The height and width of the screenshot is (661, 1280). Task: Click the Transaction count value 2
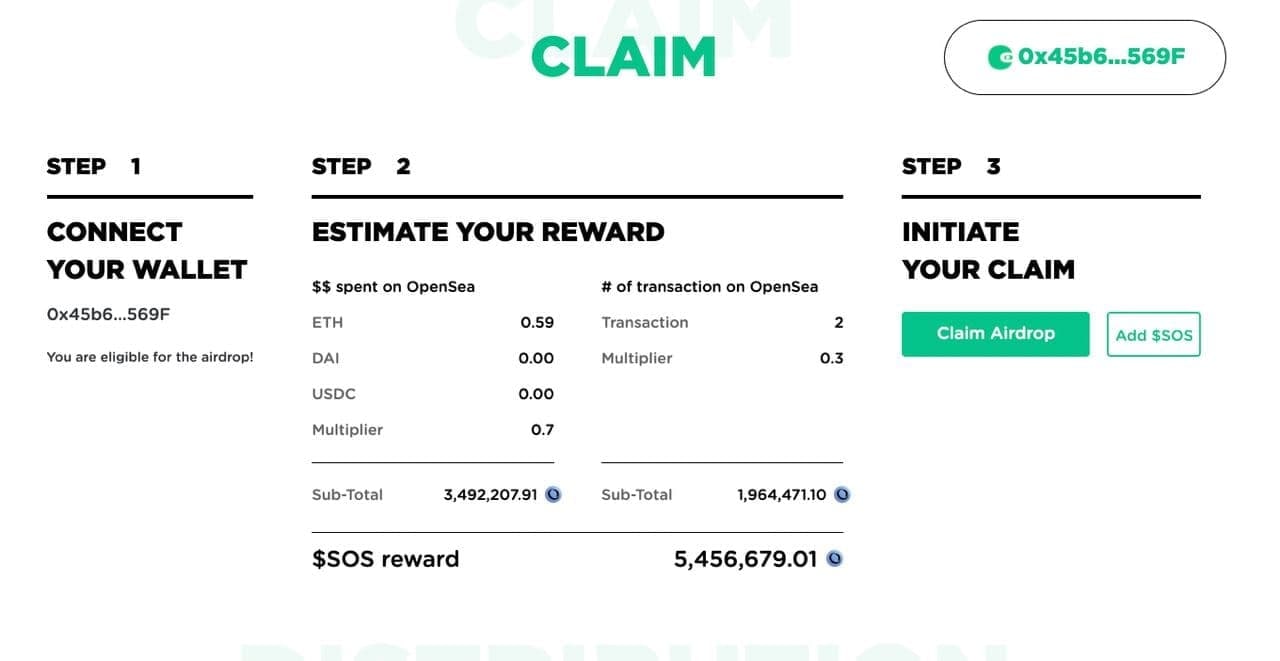click(838, 322)
